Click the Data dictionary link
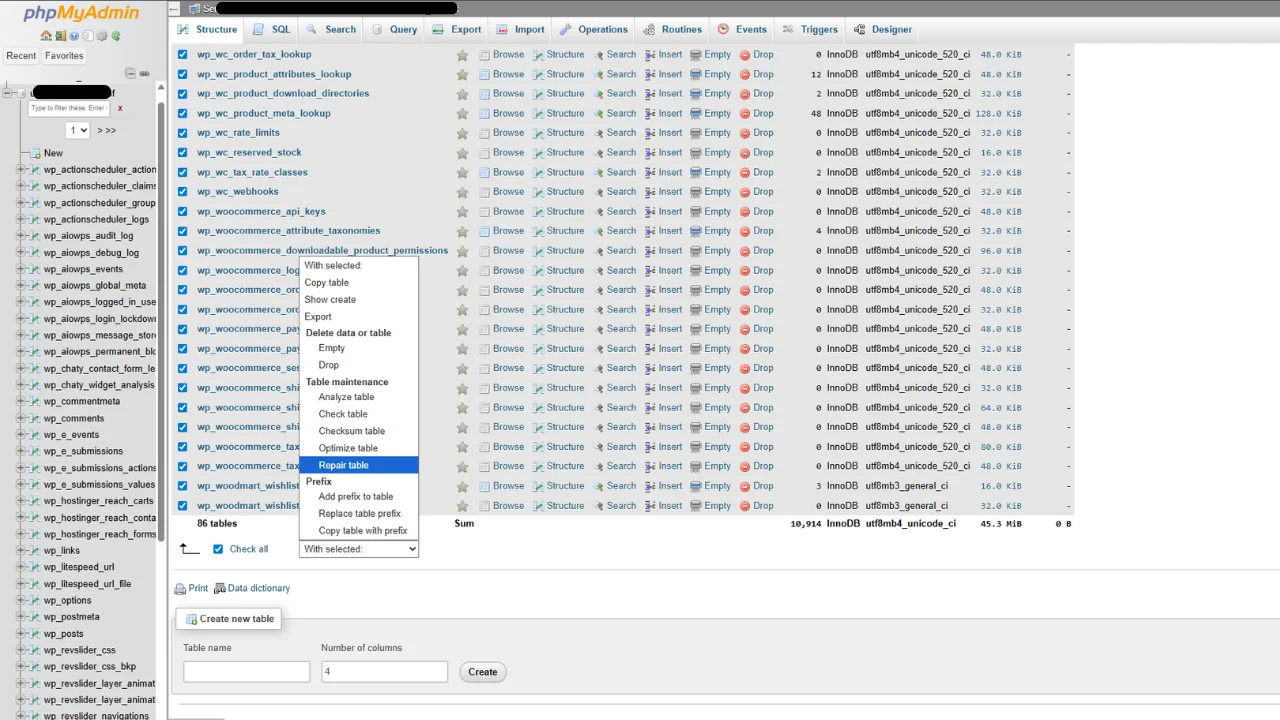The height and width of the screenshot is (720, 1280). pyautogui.click(x=259, y=588)
